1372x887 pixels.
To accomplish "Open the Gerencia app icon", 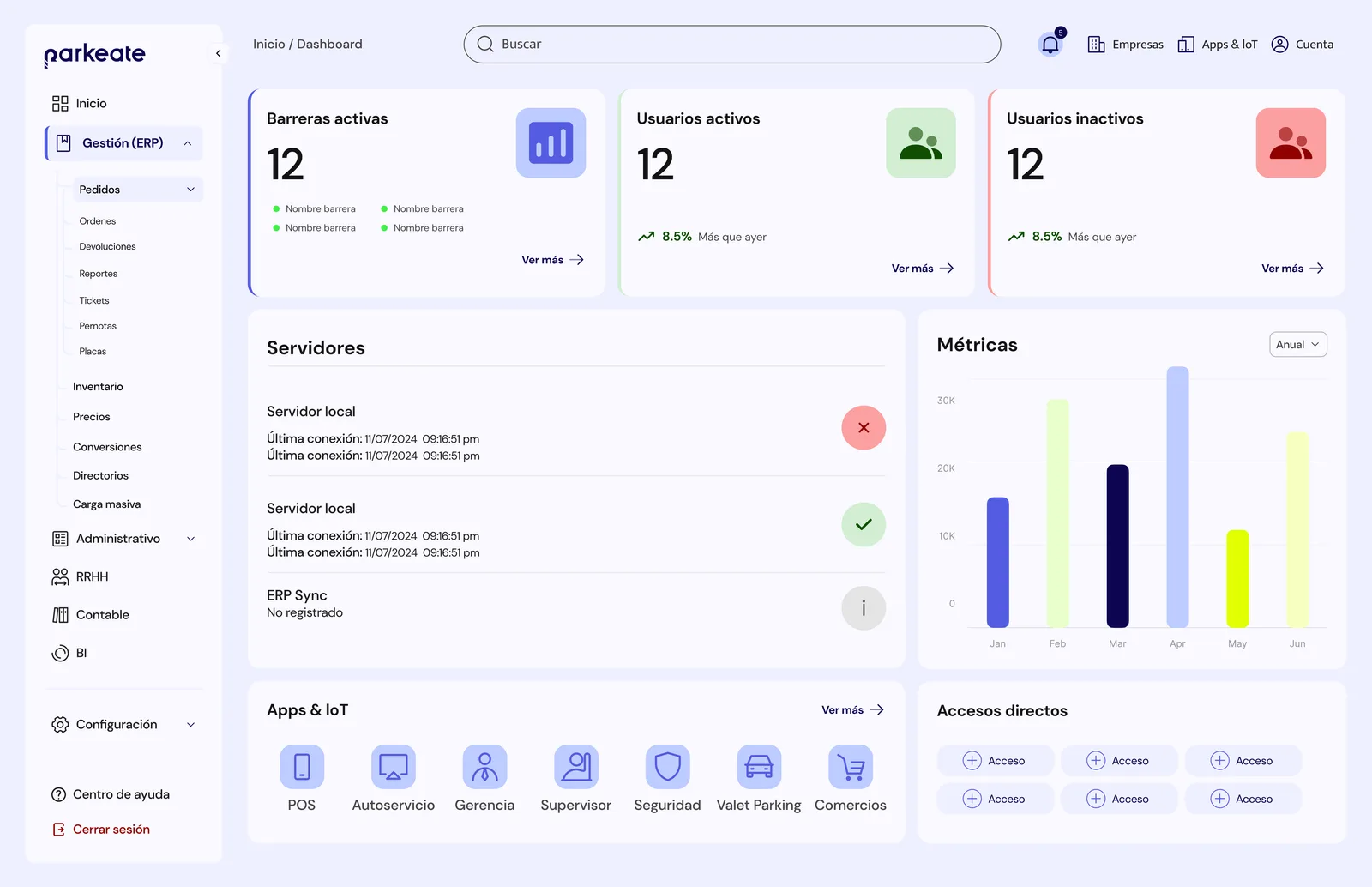I will (484, 766).
